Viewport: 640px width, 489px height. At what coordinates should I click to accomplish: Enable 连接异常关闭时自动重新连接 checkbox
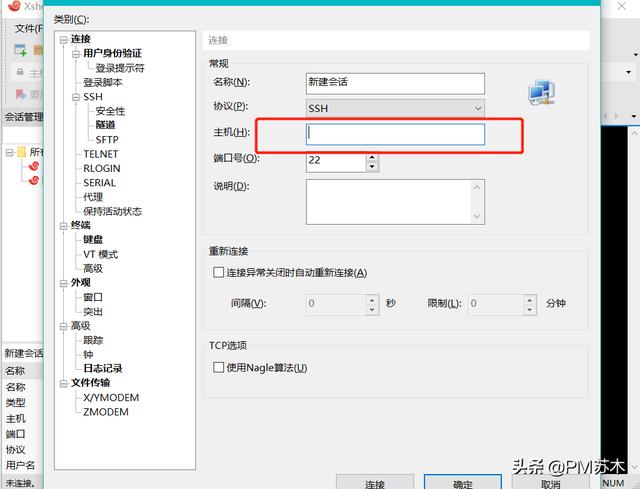(x=218, y=272)
